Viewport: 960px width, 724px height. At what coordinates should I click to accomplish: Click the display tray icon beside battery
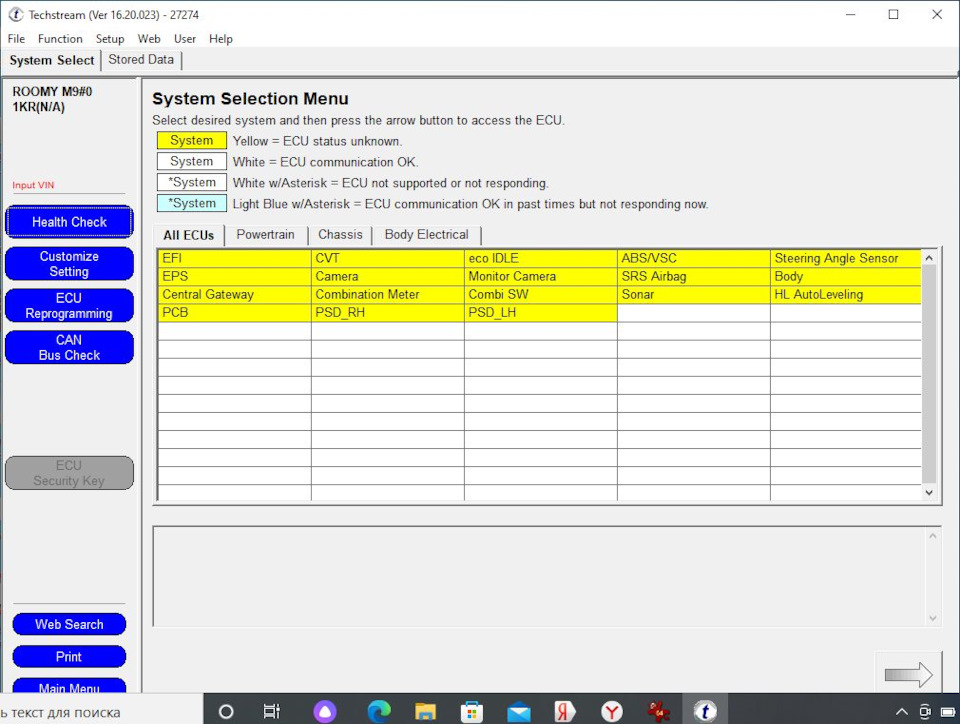[925, 711]
